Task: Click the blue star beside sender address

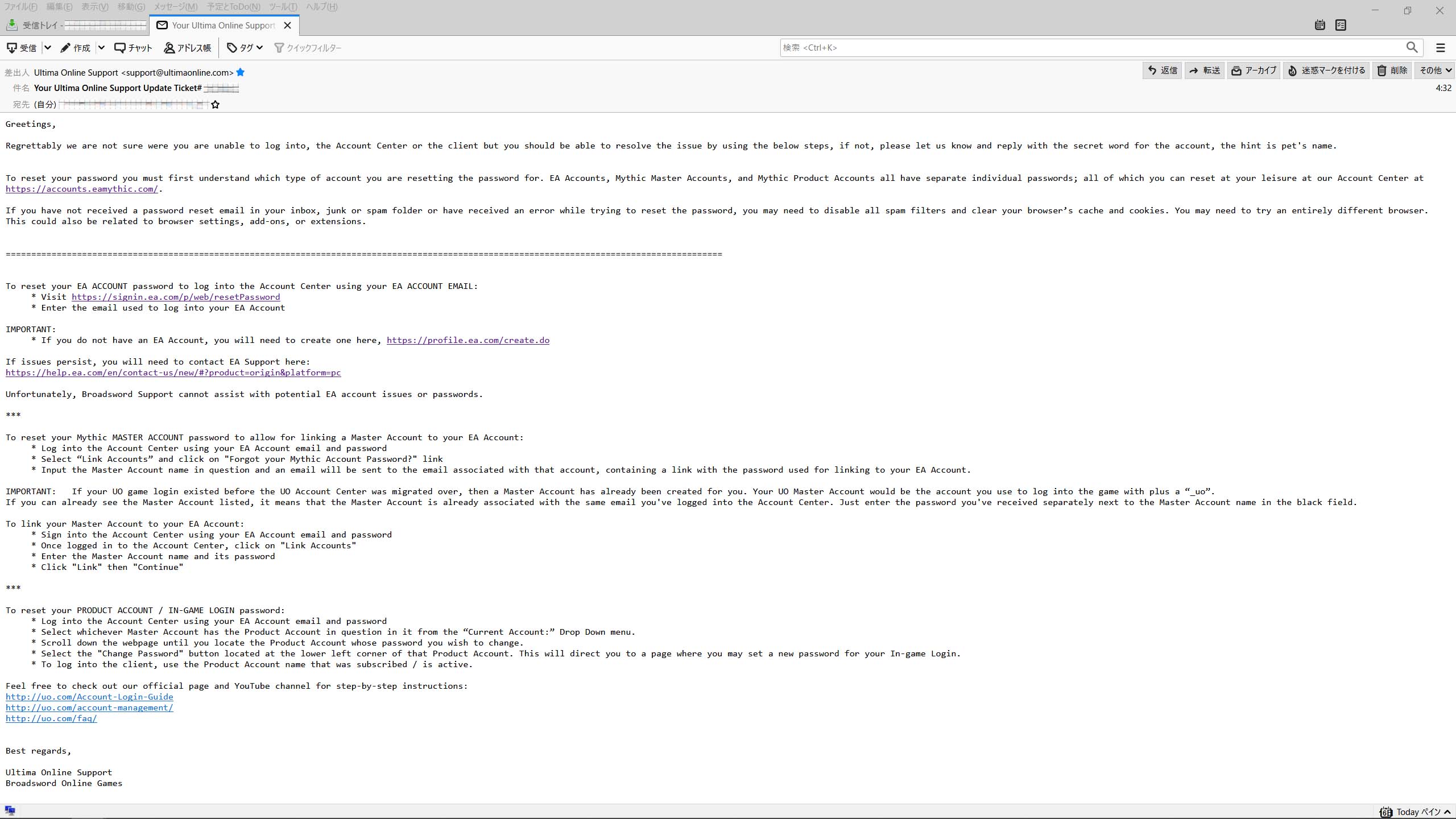Action: click(241, 72)
